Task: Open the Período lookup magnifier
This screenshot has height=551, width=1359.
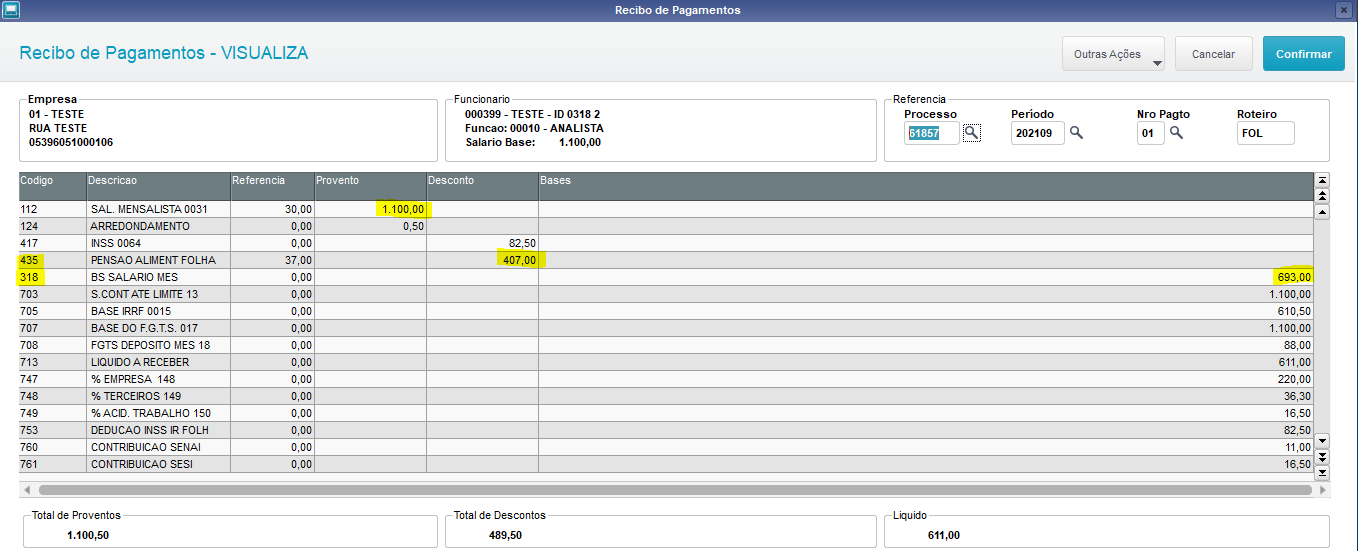Action: click(1077, 133)
